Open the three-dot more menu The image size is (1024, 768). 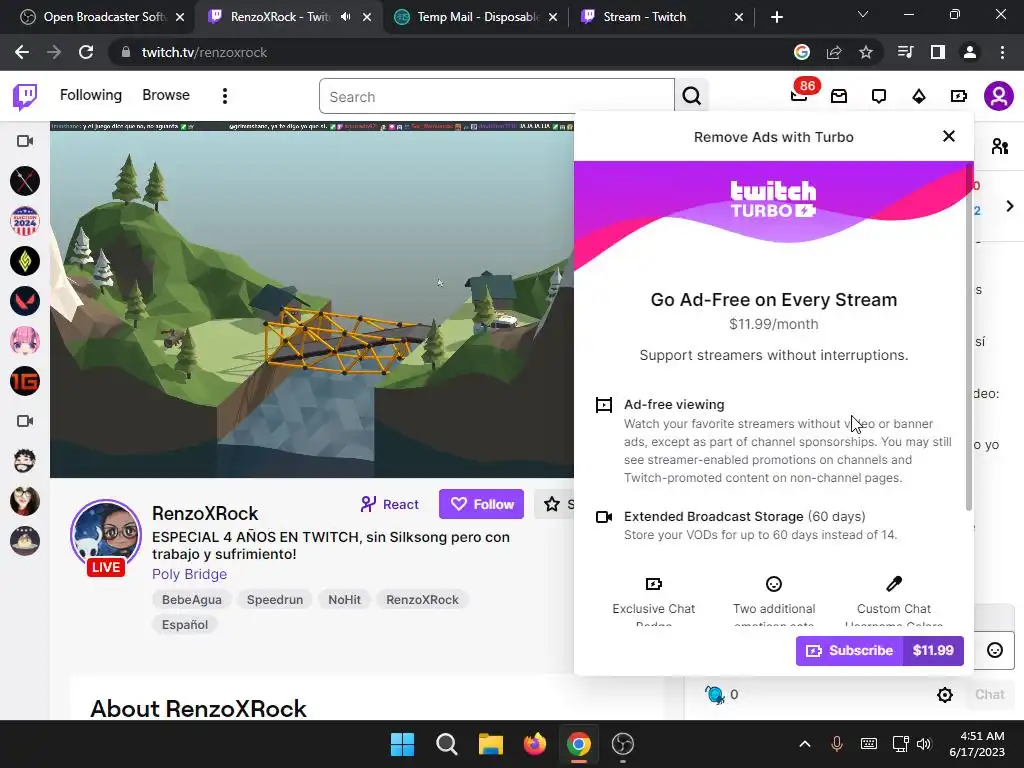pos(225,96)
